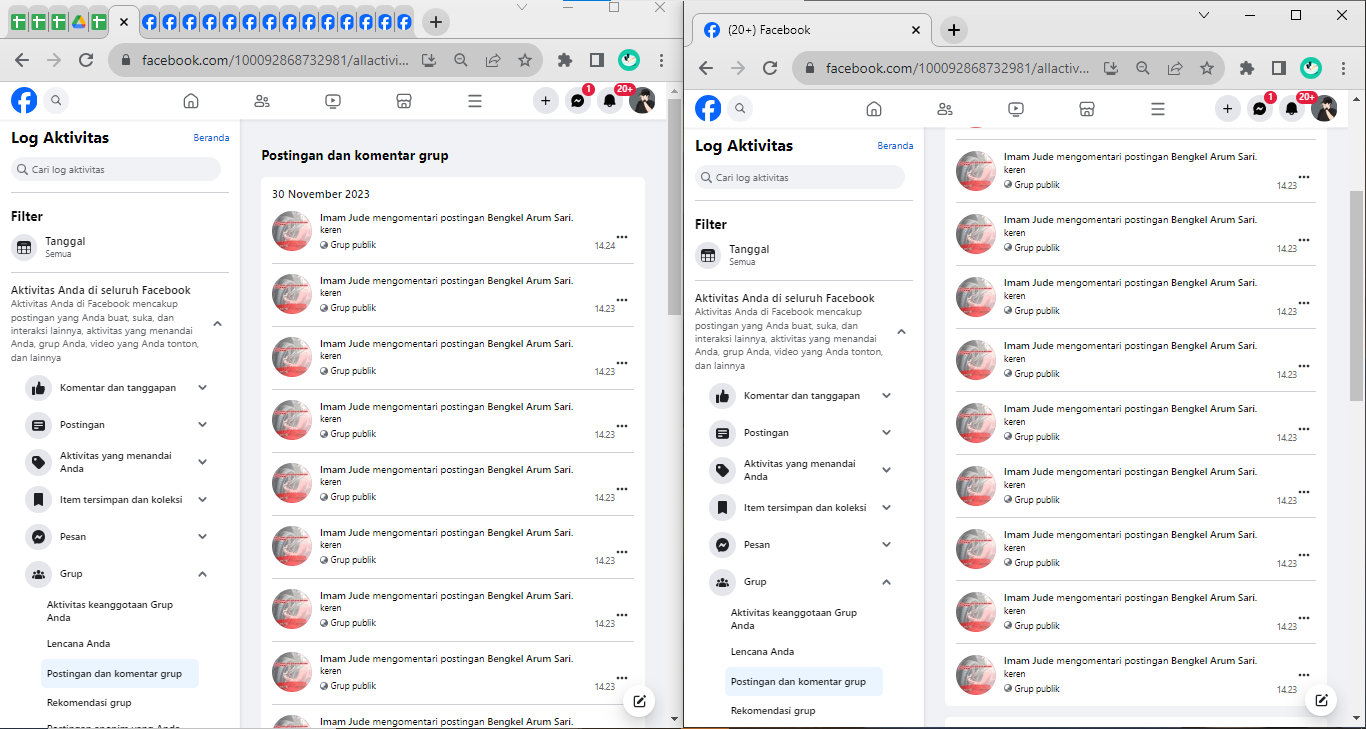Click Beranda link in right window
The width and height of the screenshot is (1366, 729).
pos(895,146)
